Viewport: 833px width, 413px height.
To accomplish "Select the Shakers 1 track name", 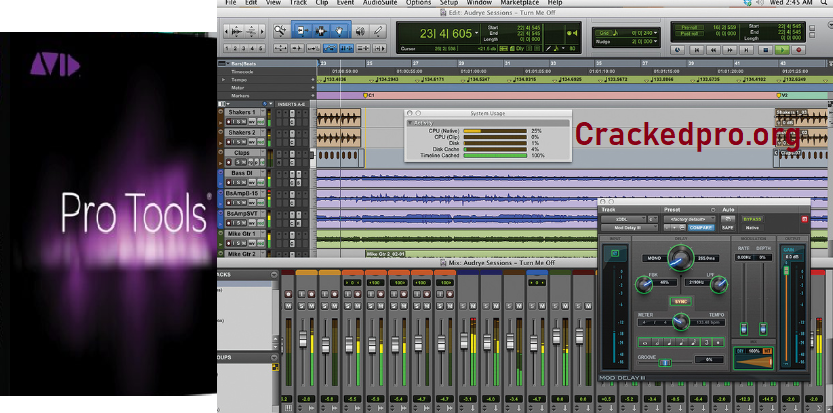I will point(242,113).
